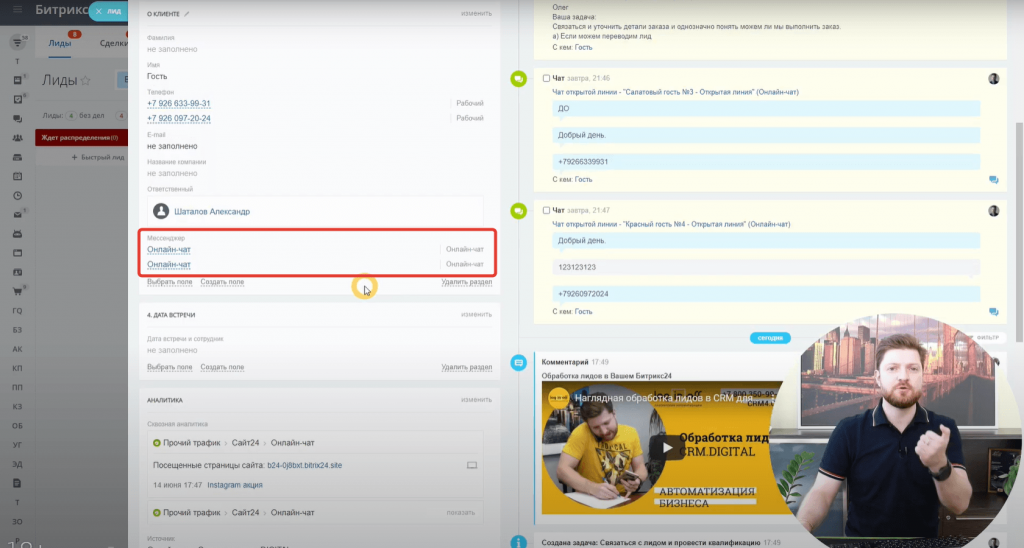Open the drive icon in the sidebar
This screenshot has height=548, width=1024.
[18, 157]
